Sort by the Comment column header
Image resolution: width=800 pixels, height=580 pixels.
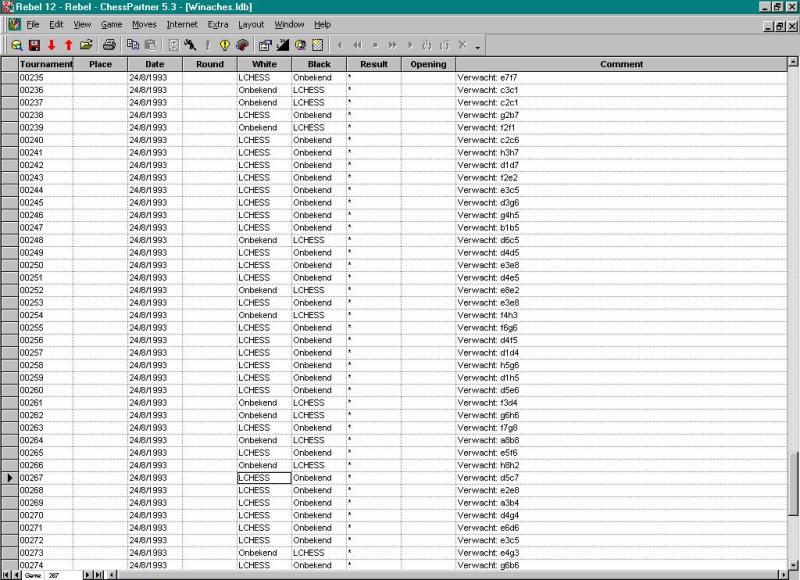click(621, 64)
